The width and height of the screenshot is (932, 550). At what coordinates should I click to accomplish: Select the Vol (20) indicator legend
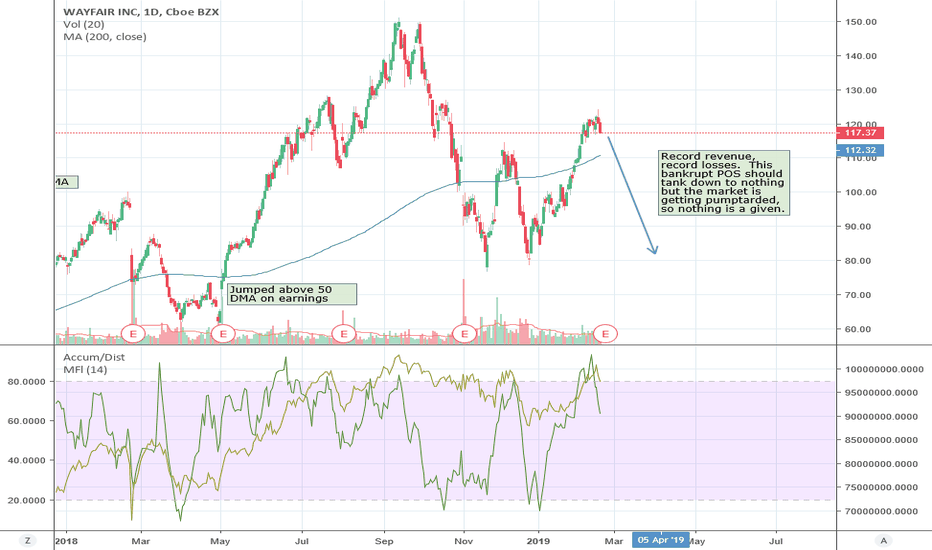[x=84, y=24]
